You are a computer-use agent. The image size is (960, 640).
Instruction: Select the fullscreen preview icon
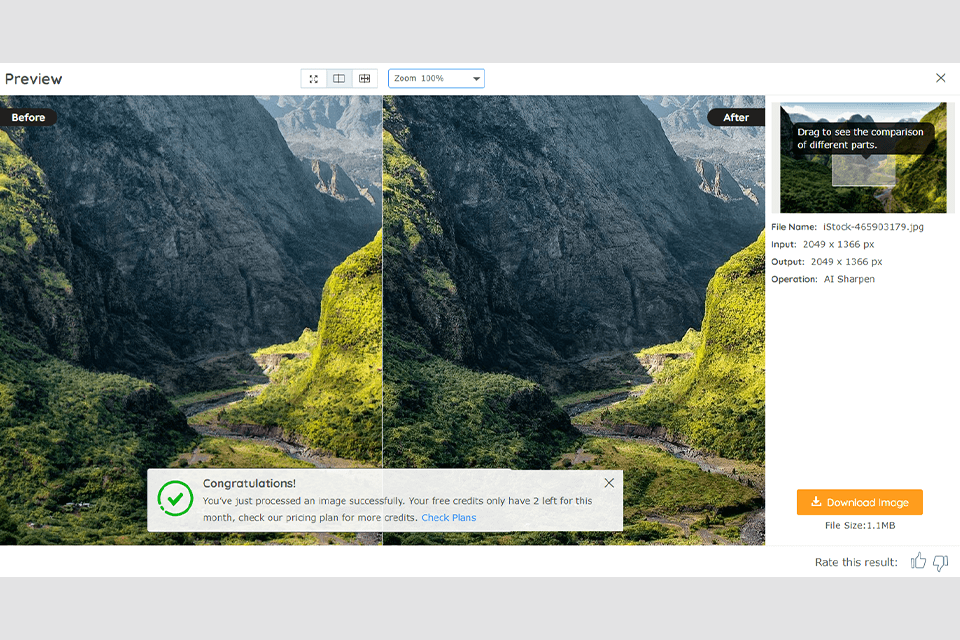point(313,78)
